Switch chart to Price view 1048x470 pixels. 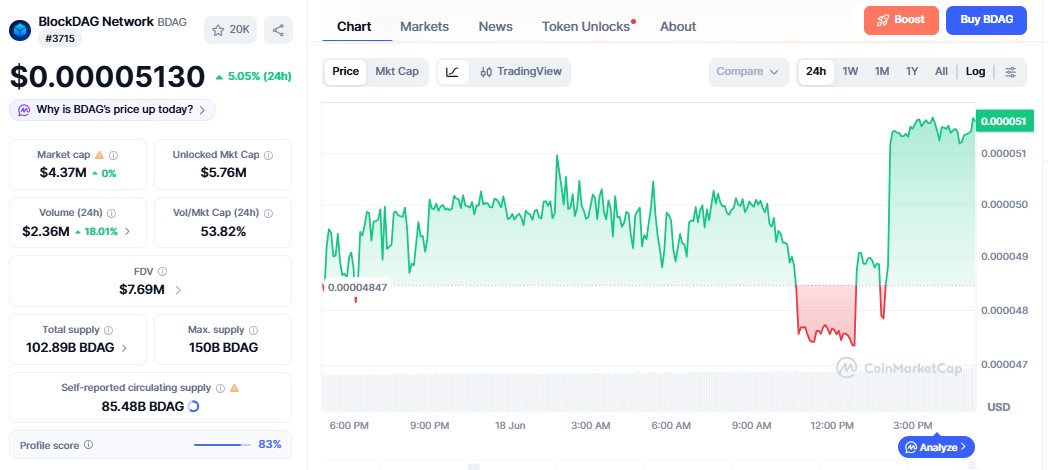click(346, 72)
